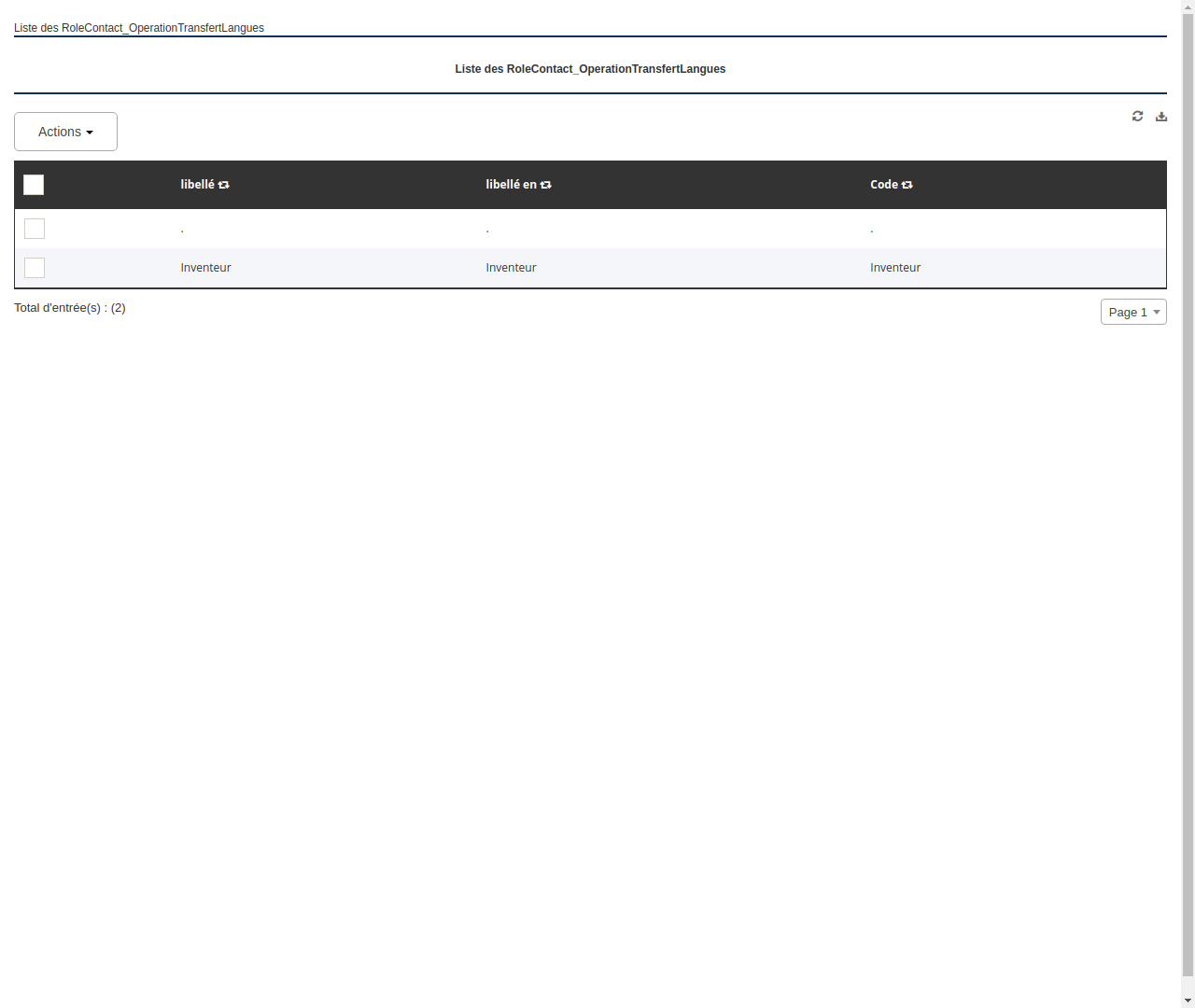Image resolution: width=1195 pixels, height=1008 pixels.
Task: Open the Actions dropdown menu
Action: click(65, 132)
